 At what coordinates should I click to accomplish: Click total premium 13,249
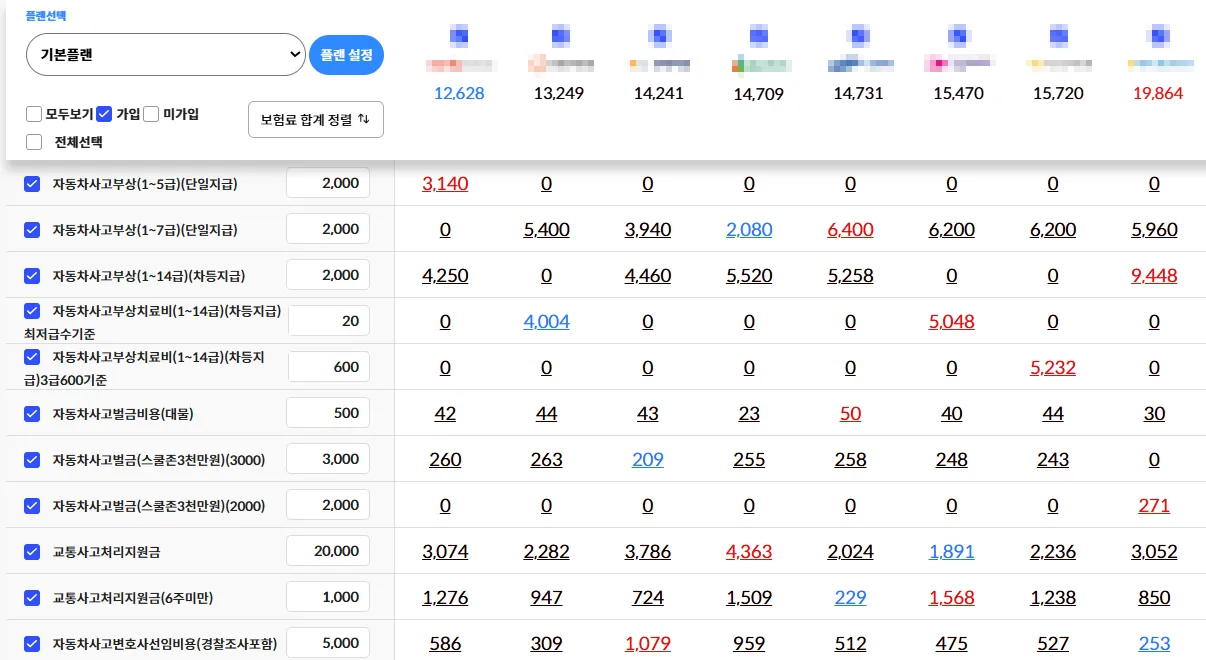click(559, 93)
